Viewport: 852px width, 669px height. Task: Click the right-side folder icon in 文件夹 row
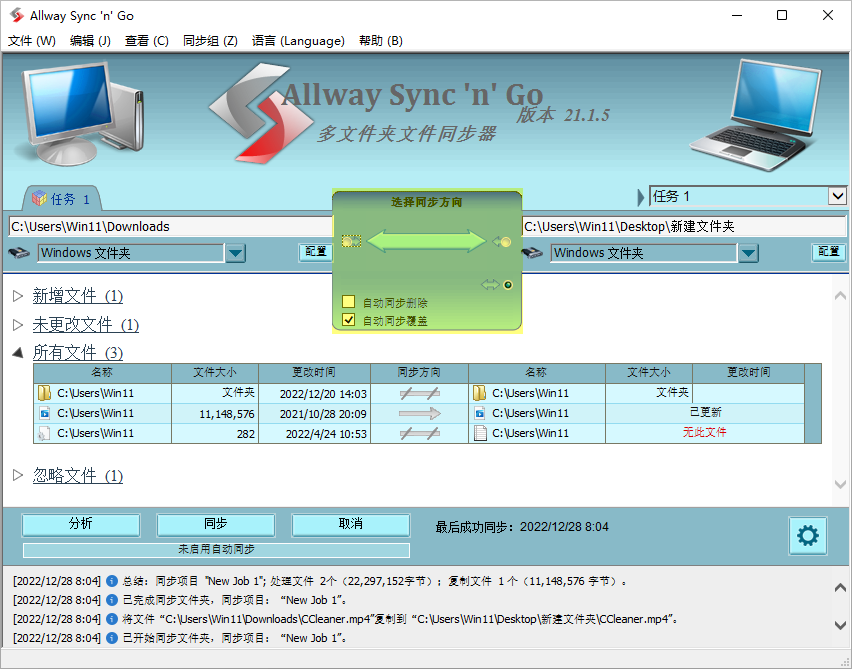[x=479, y=393]
